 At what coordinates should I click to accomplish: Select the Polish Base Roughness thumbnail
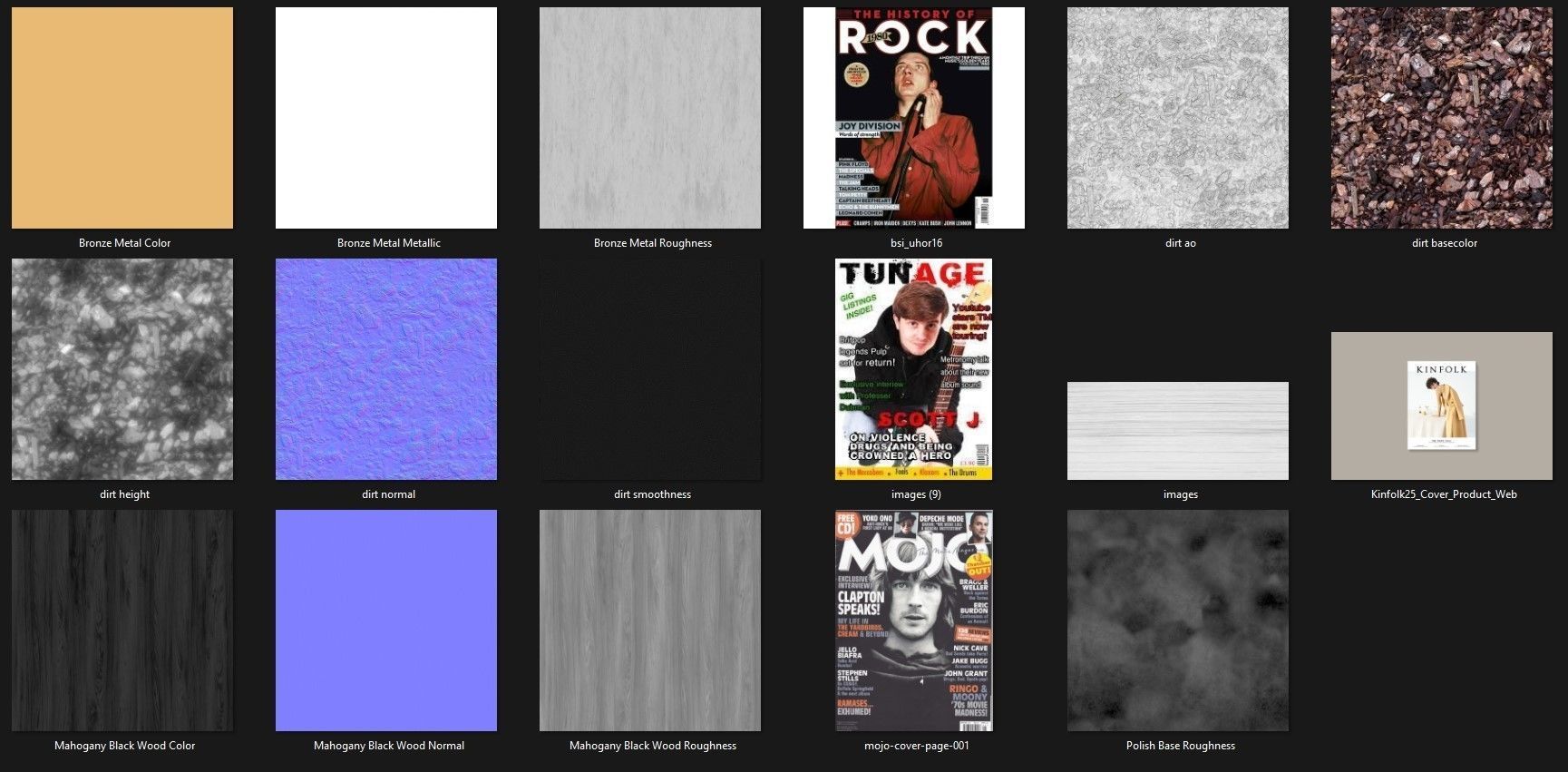[x=1178, y=621]
